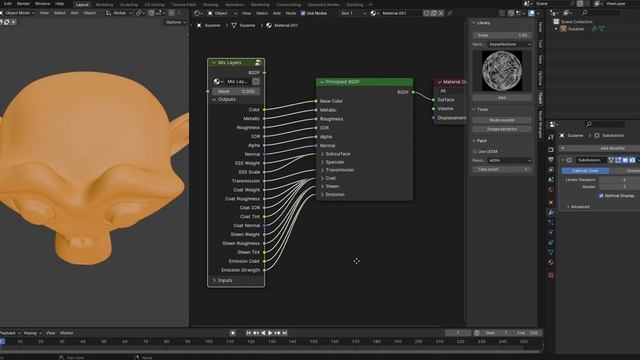This screenshot has height=360, width=640.
Task: Click the Add Modifier button
Action: 599,148
